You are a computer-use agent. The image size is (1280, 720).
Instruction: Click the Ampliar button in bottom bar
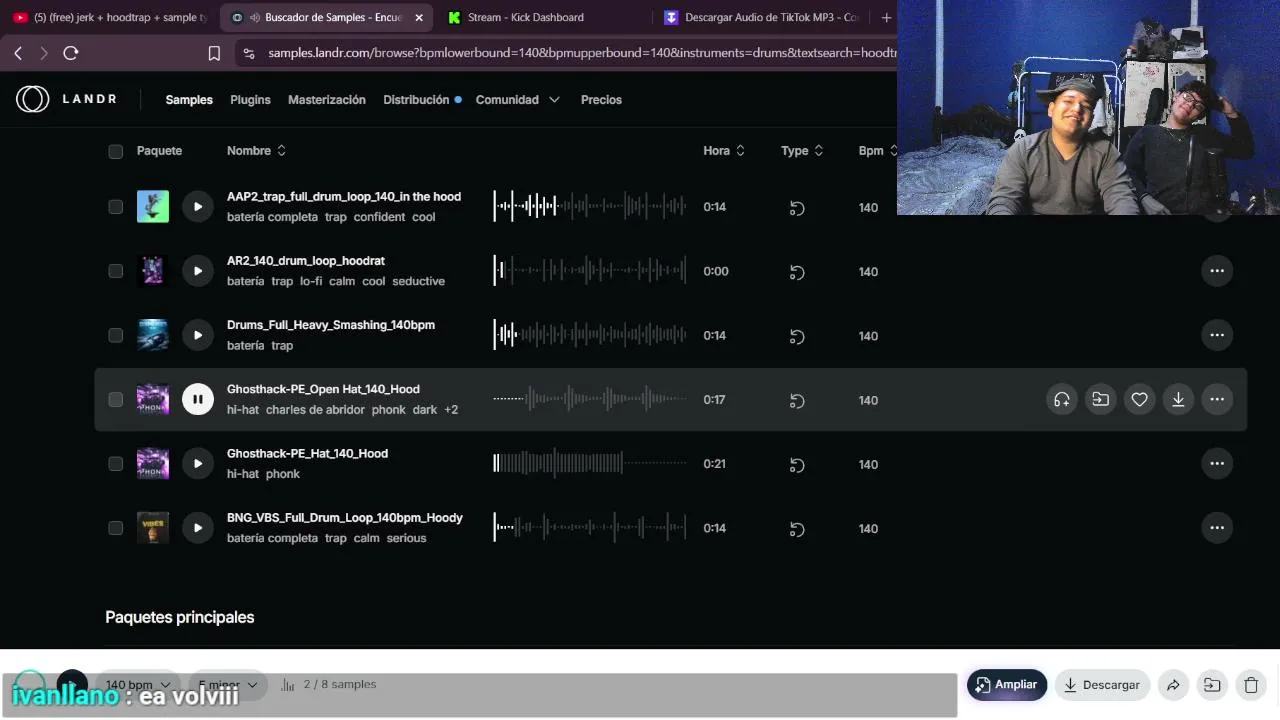coord(1006,685)
